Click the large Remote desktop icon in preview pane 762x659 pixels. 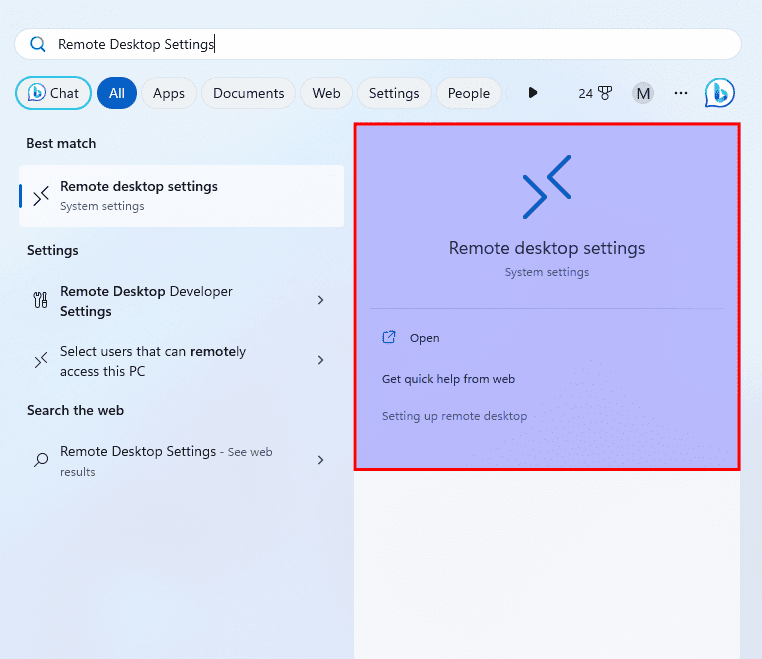(x=547, y=187)
